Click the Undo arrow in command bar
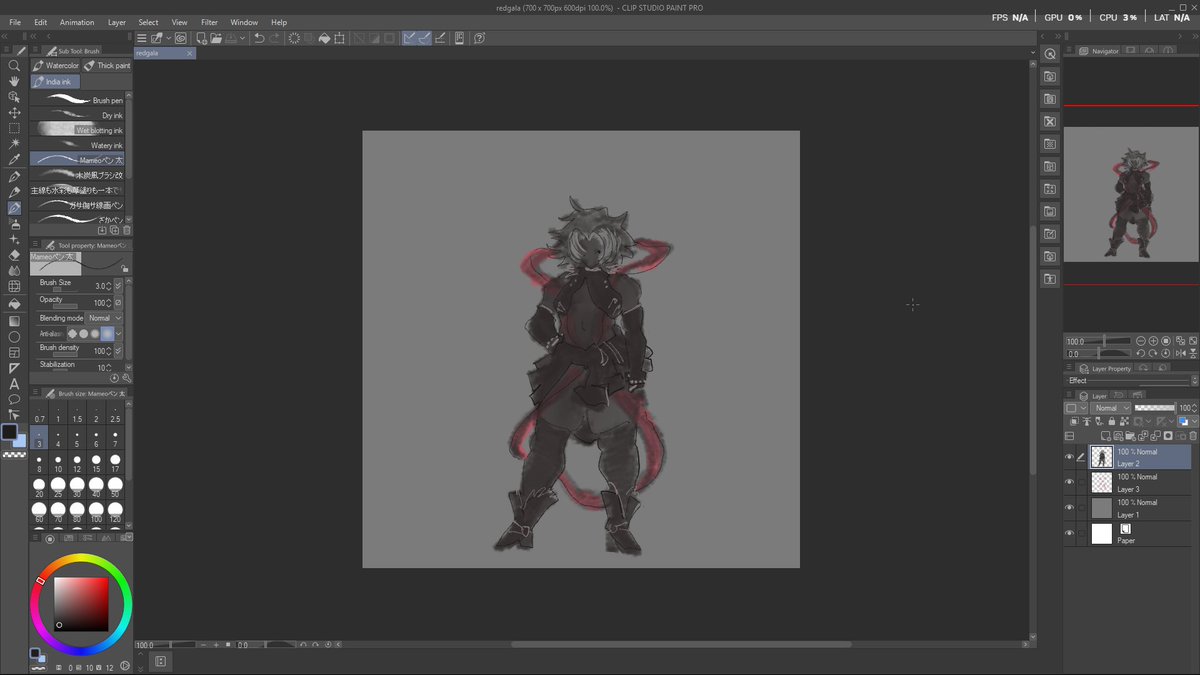Viewport: 1200px width, 675px height. click(x=259, y=38)
